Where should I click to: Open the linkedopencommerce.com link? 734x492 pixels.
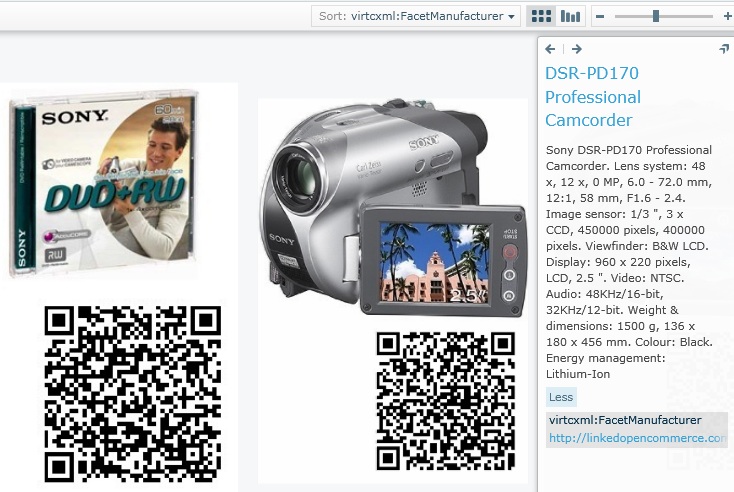(637, 438)
